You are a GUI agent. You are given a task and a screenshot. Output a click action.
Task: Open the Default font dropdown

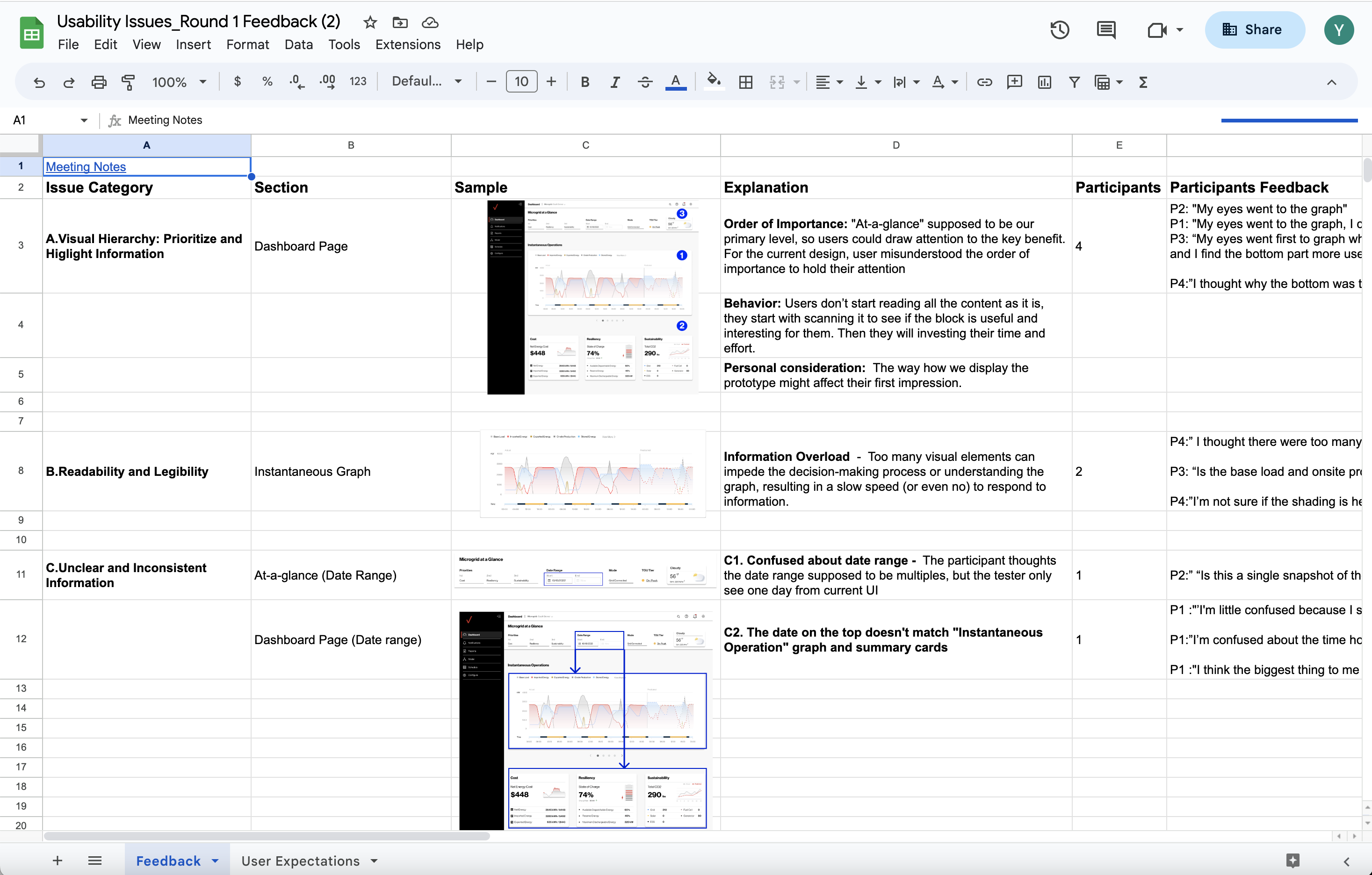[x=426, y=81]
